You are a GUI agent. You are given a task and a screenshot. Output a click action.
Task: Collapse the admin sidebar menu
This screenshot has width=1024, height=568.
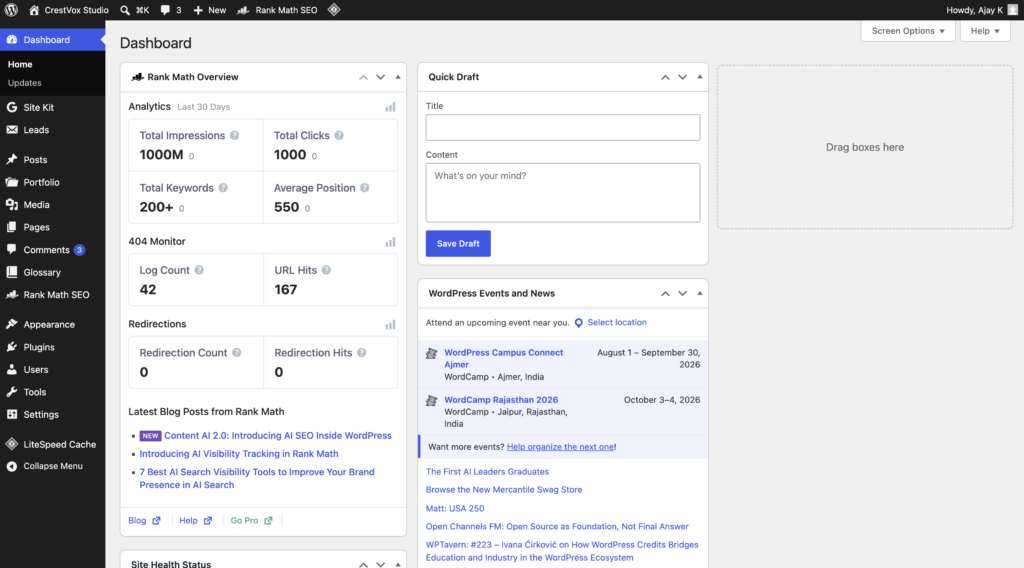(x=52, y=466)
